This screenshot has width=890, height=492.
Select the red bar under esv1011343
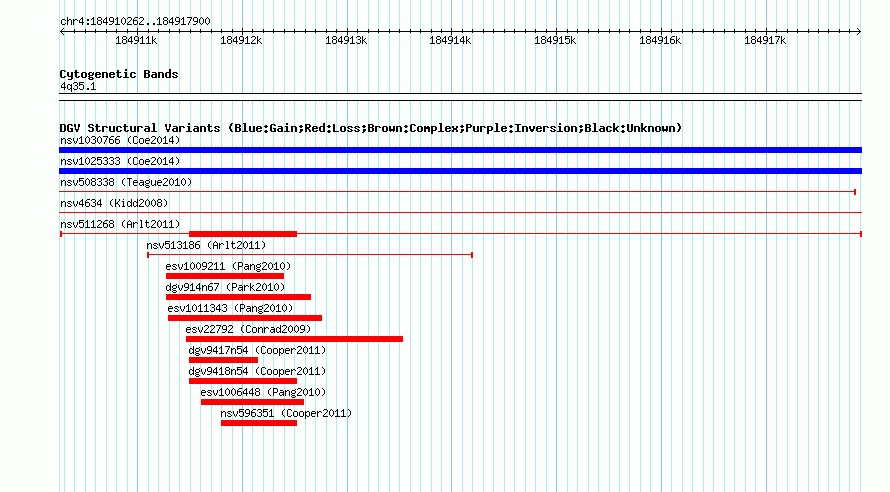click(x=245, y=318)
